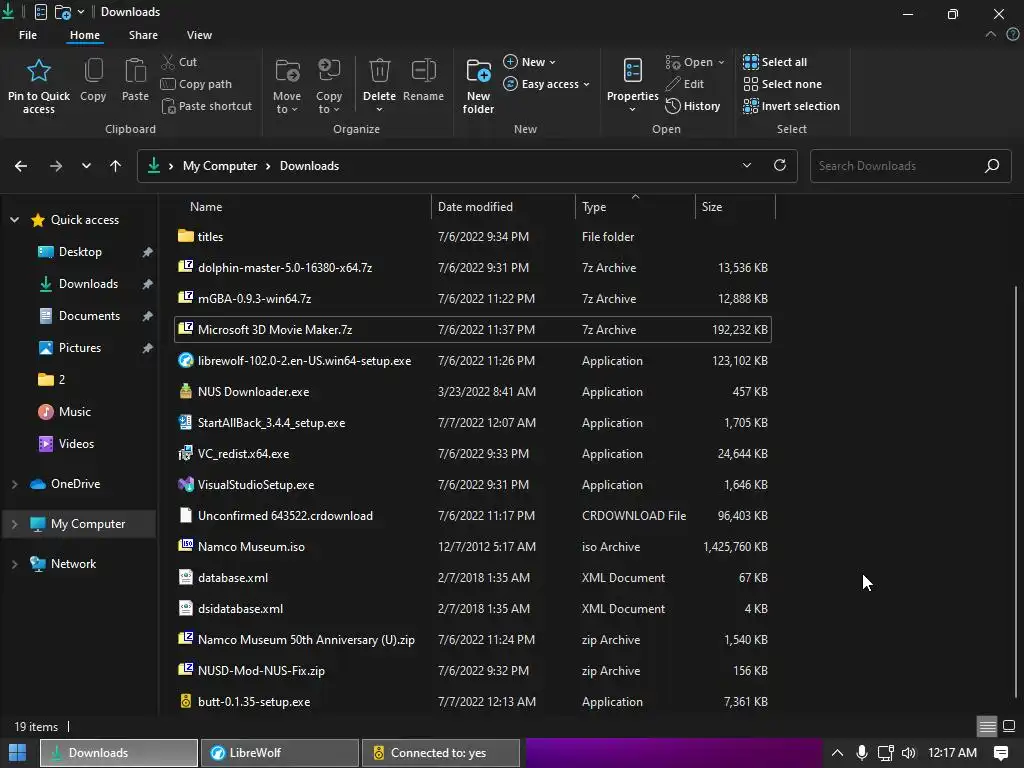The height and width of the screenshot is (768, 1024).
Task: Click Paste shortcut in ribbon
Action: pyautogui.click(x=206, y=106)
